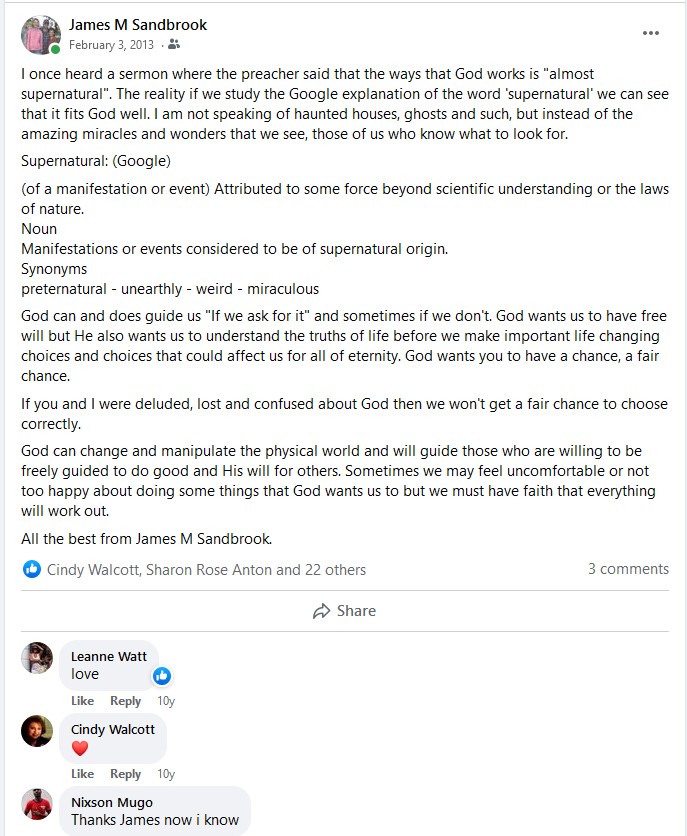Open the February 3, 2013 post timestamp
This screenshot has width=687, height=836.
tap(112, 44)
